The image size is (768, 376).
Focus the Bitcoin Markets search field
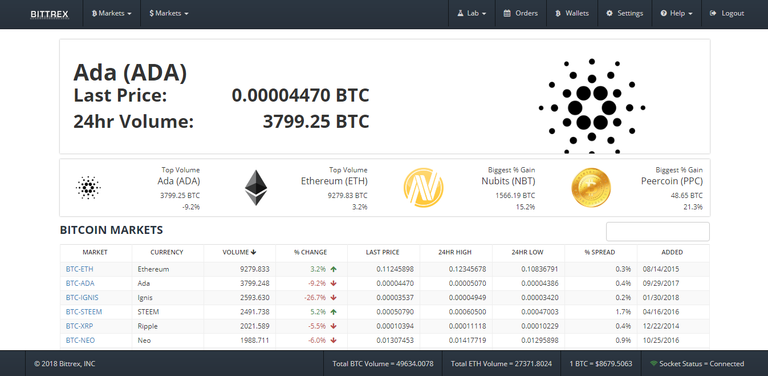coord(658,232)
